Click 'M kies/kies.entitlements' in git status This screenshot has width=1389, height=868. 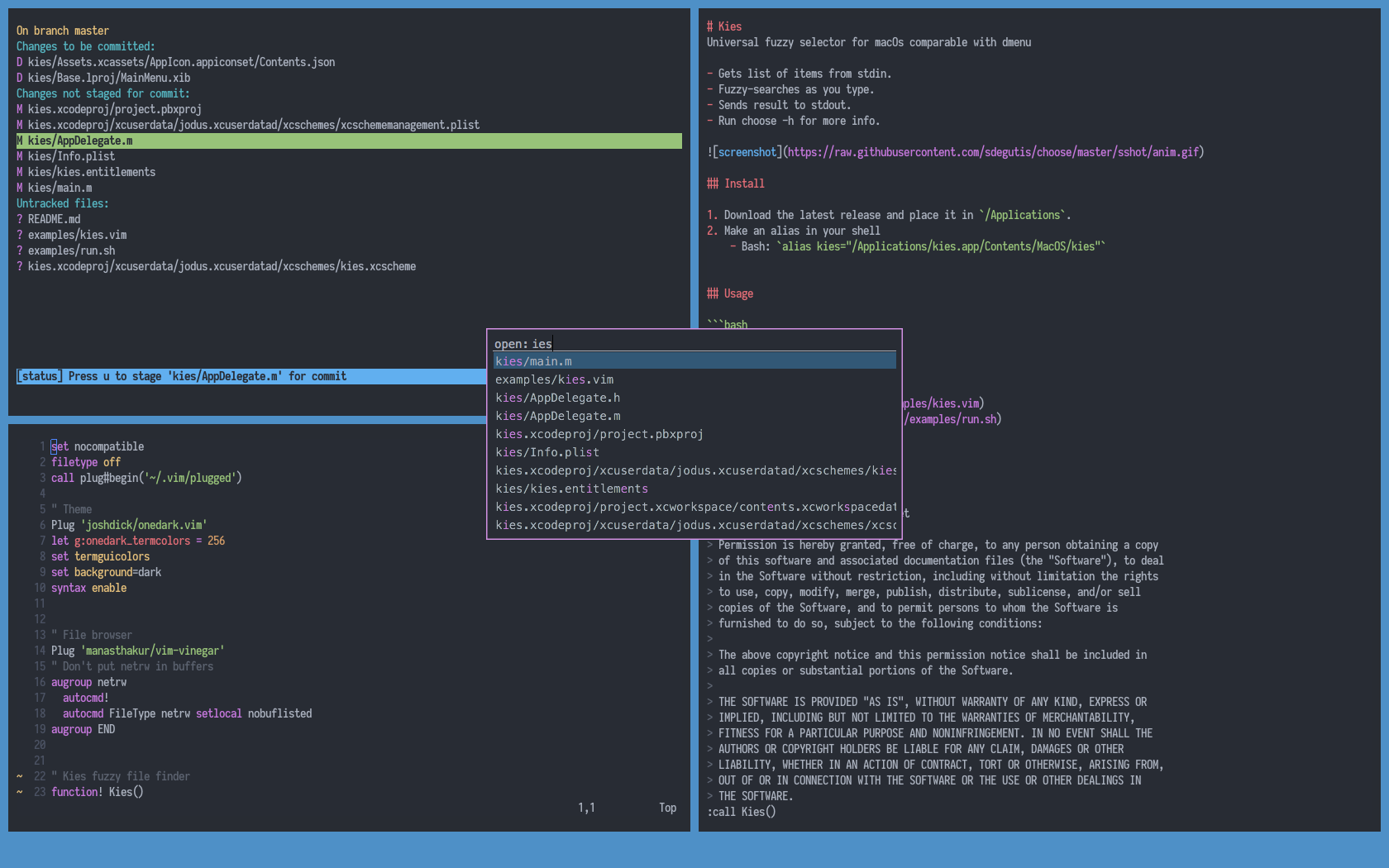pos(86,172)
